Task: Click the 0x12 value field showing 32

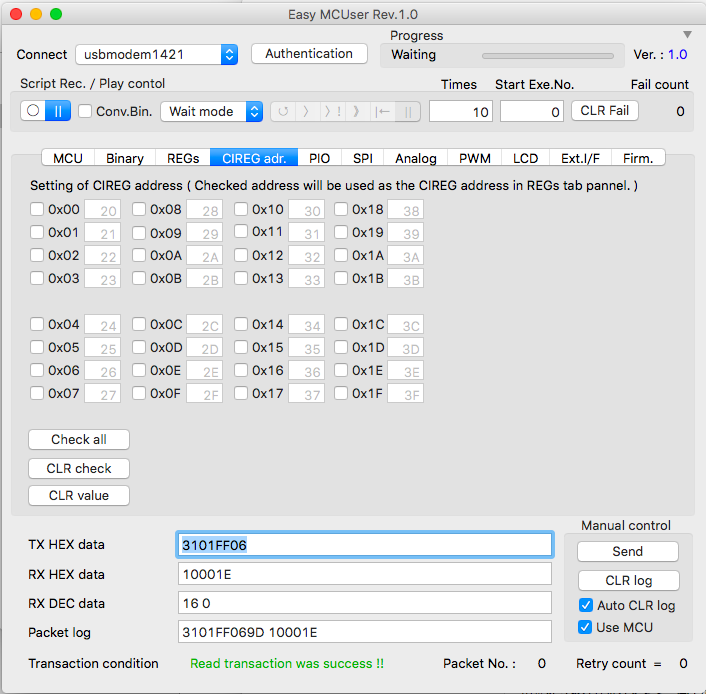Action: (307, 255)
